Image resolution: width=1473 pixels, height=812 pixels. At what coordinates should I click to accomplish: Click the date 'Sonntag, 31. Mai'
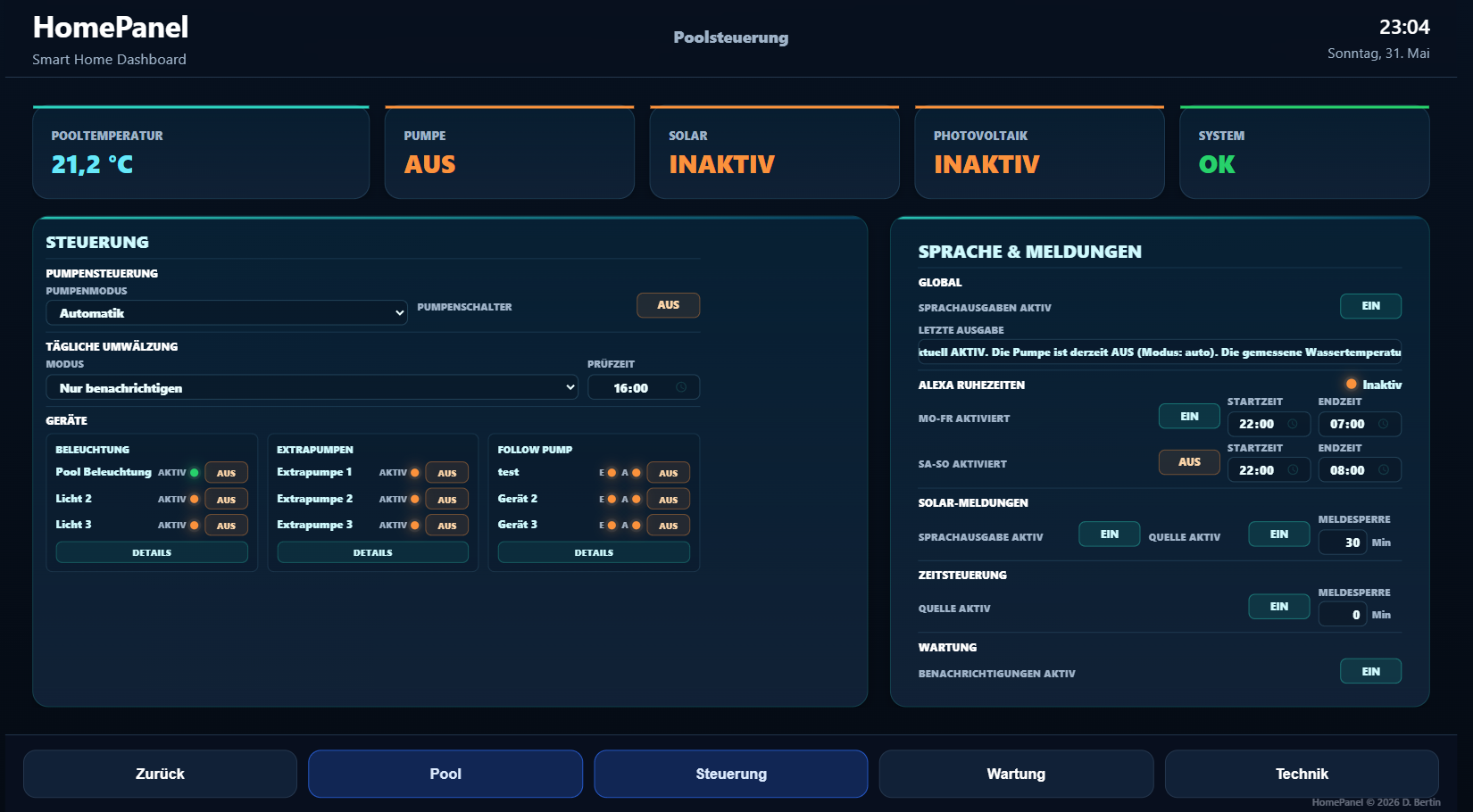click(x=1378, y=54)
